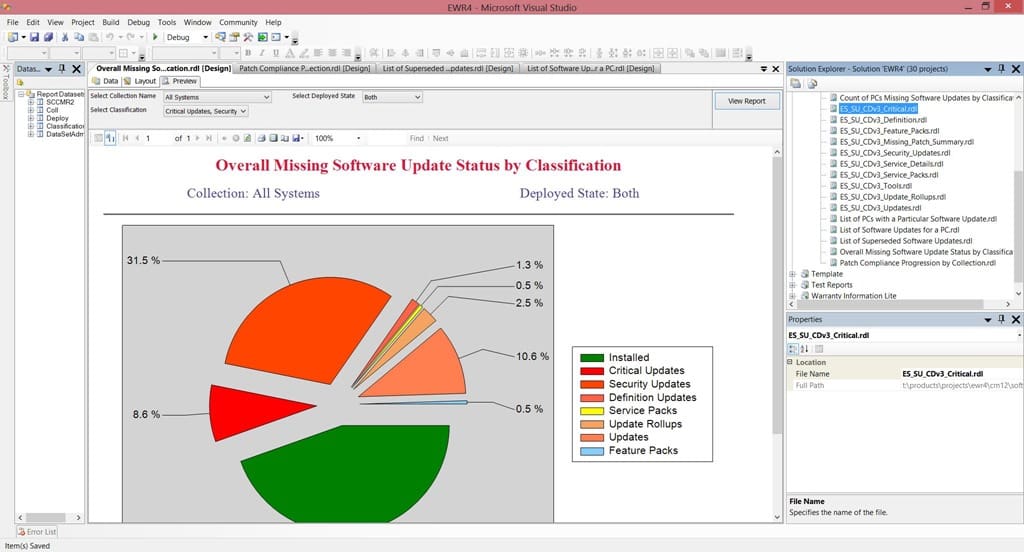Open the active files list dropdown arrow

pyautogui.click(x=763, y=69)
